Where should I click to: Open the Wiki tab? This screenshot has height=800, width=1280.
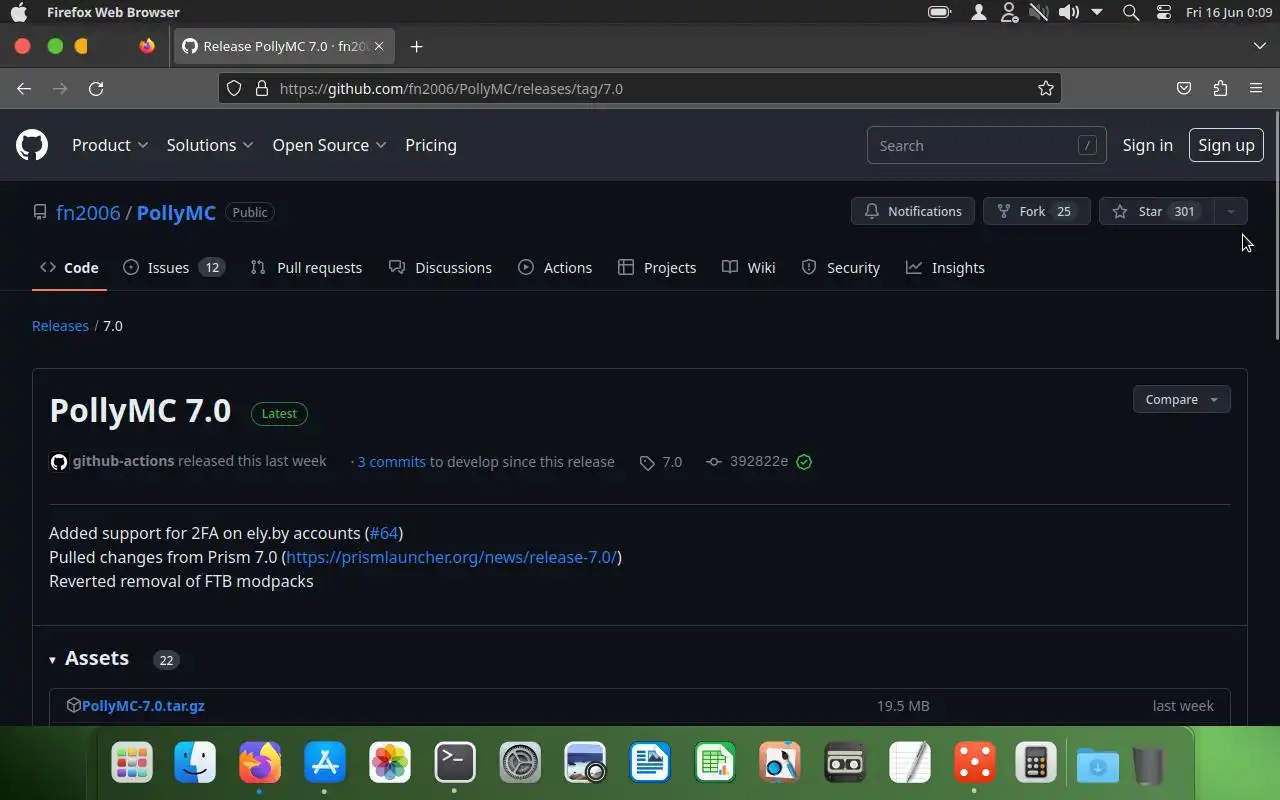(x=749, y=268)
